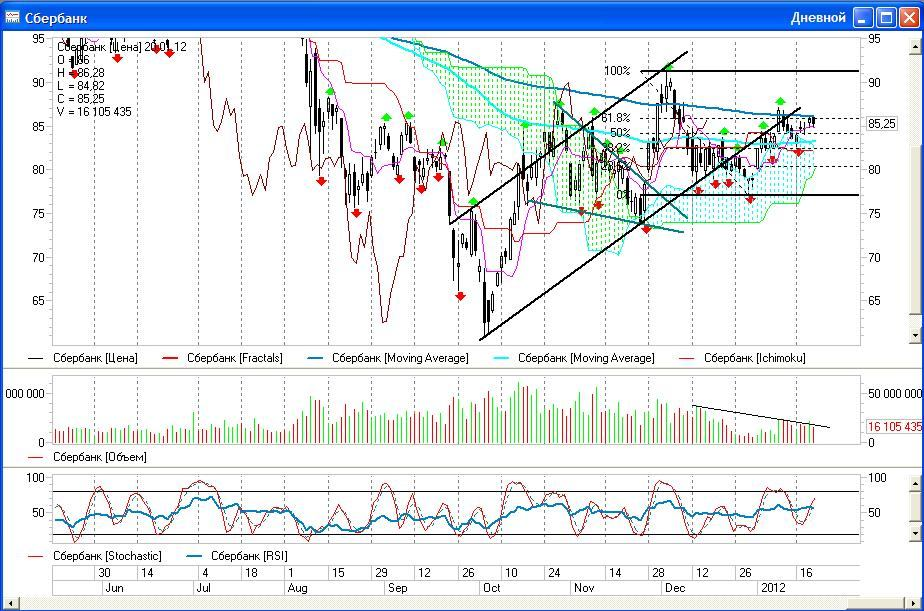Select the Сбербанк [Объем] legend entry
The height and width of the screenshot is (611, 924).
pos(87,457)
